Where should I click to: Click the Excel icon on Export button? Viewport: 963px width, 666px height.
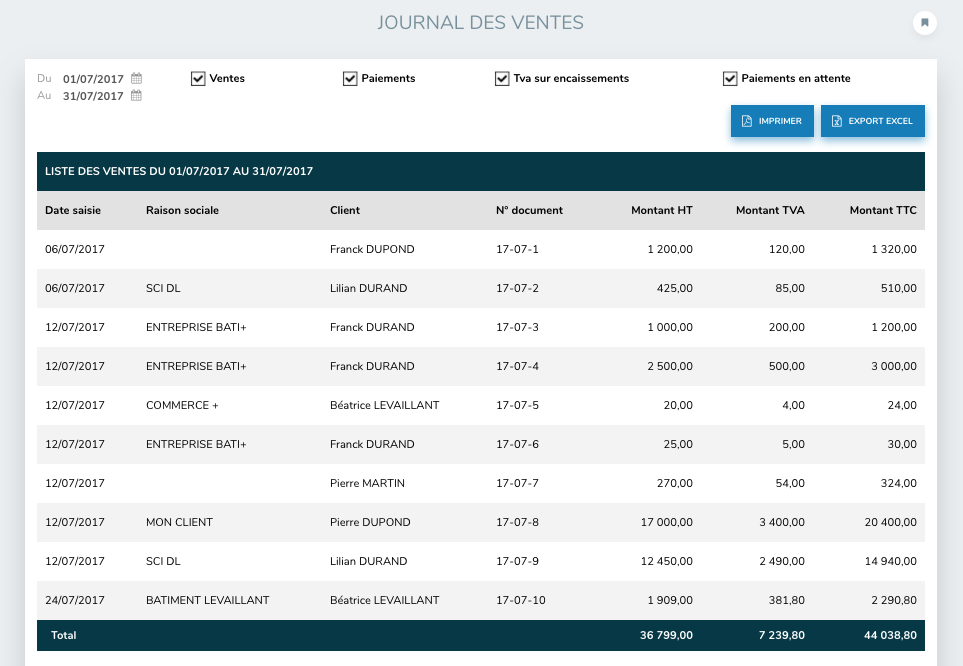(x=836, y=121)
